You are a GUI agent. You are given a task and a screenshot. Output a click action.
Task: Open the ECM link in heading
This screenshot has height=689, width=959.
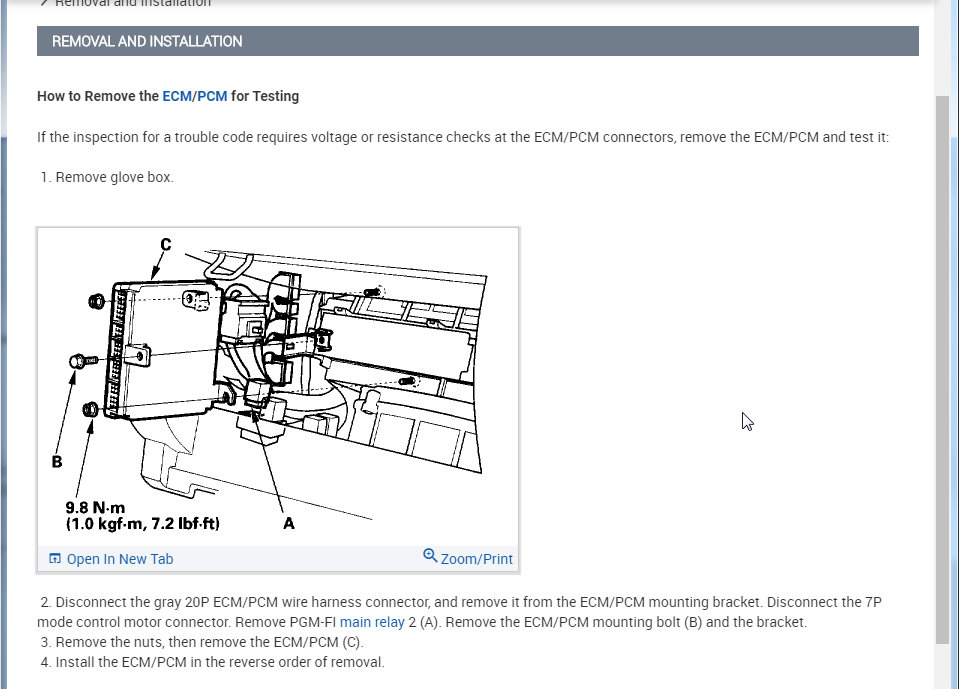tap(177, 96)
